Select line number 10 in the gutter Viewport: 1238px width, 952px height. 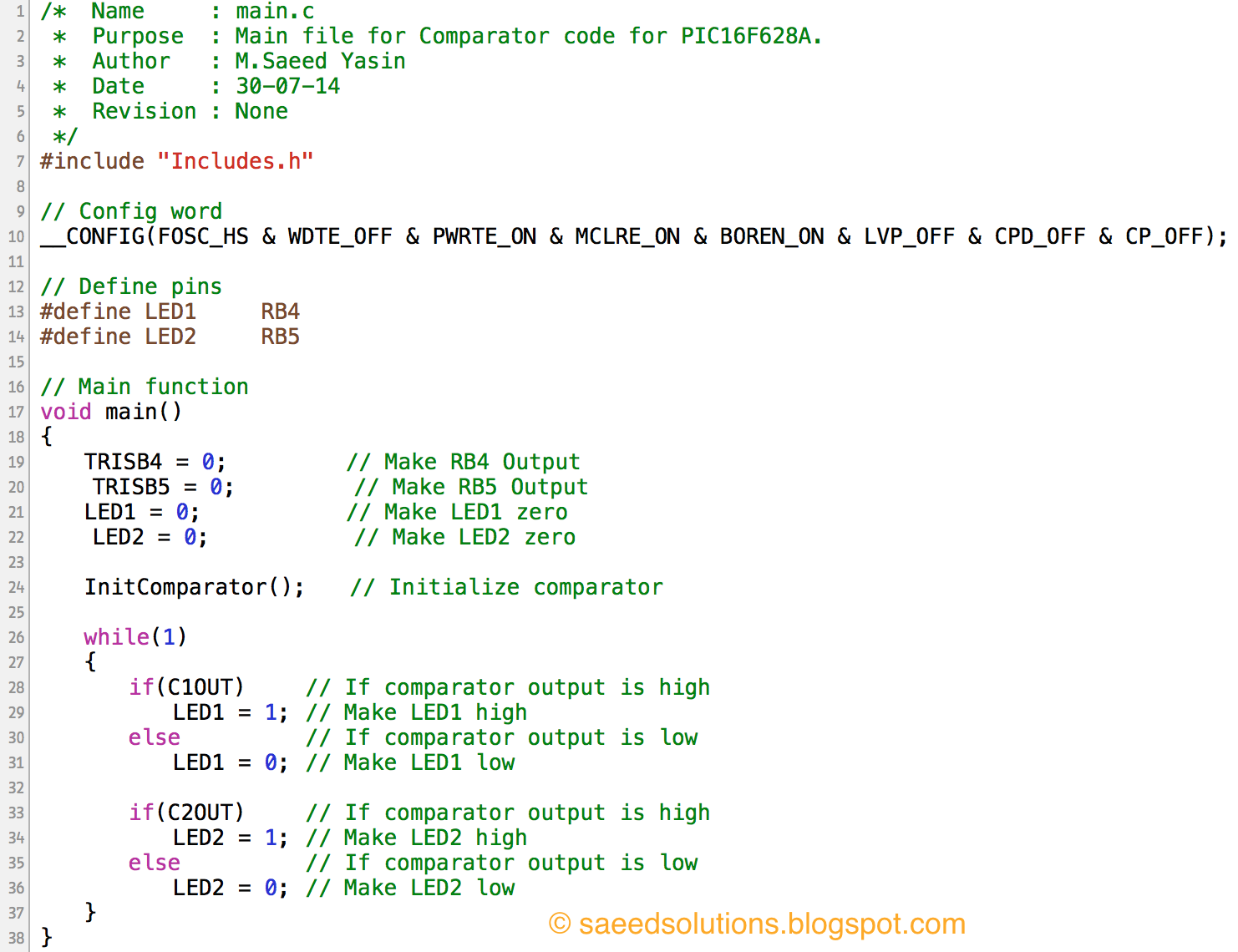click(15, 236)
